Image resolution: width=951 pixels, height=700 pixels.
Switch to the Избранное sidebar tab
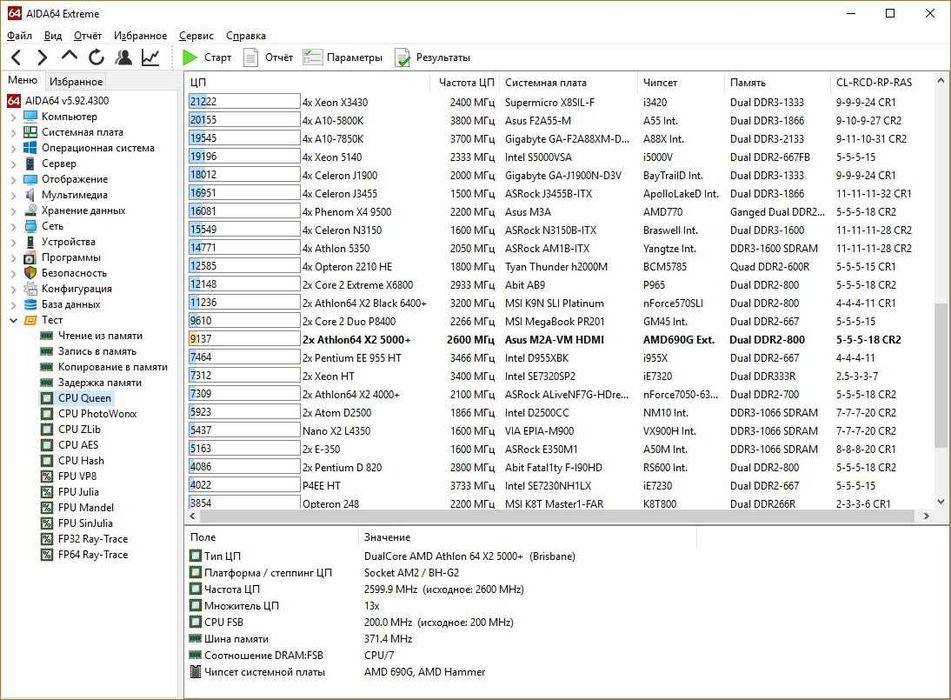click(x=76, y=81)
